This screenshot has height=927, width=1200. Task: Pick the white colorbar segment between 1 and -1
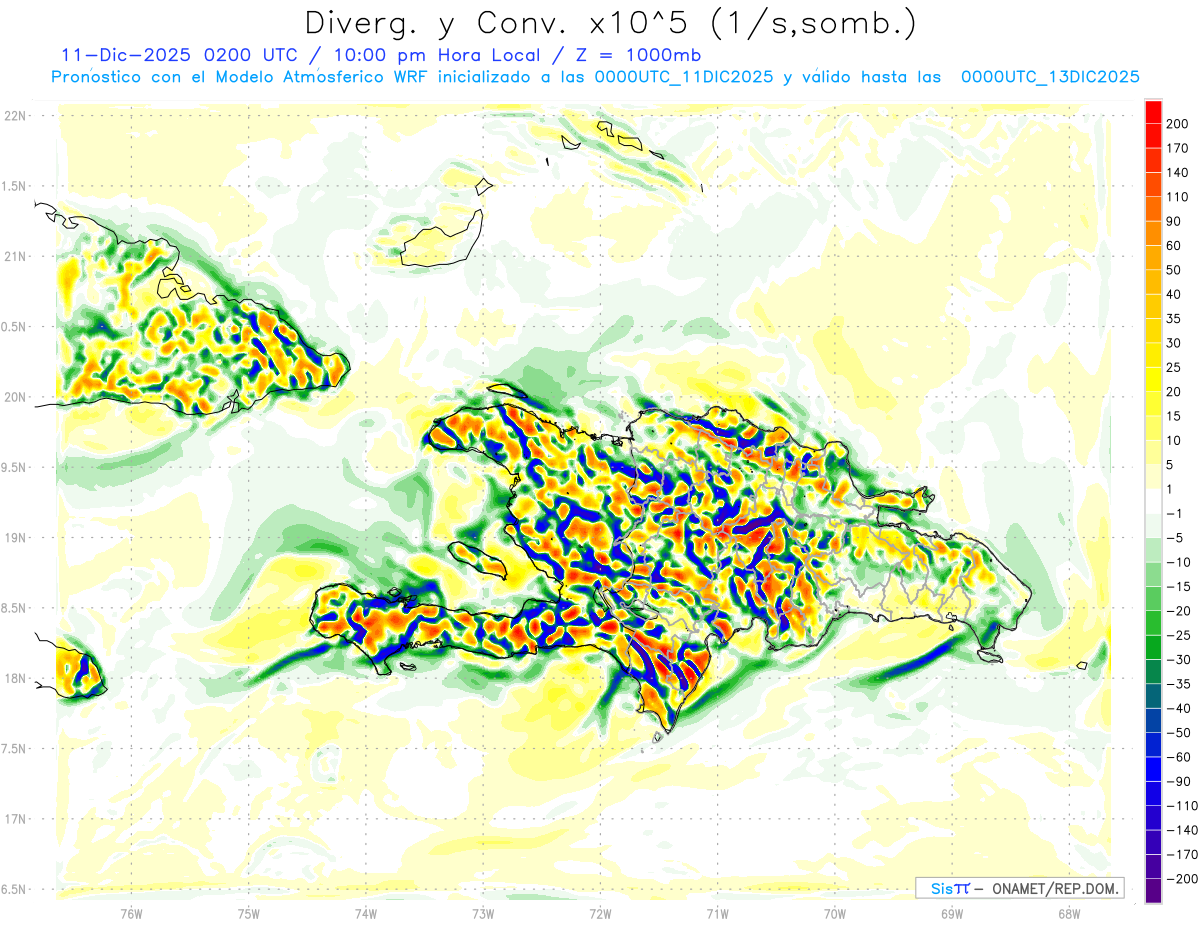1153,501
